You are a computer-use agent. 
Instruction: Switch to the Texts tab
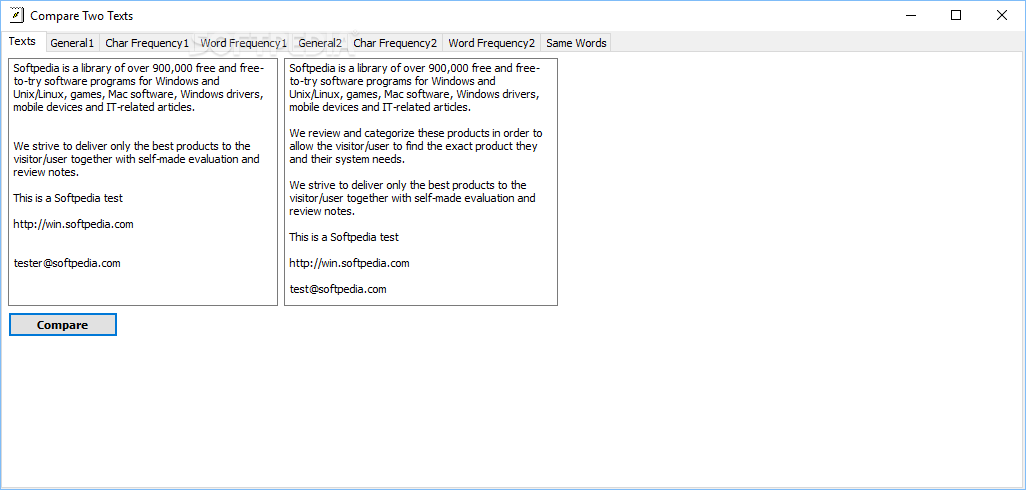coord(23,41)
